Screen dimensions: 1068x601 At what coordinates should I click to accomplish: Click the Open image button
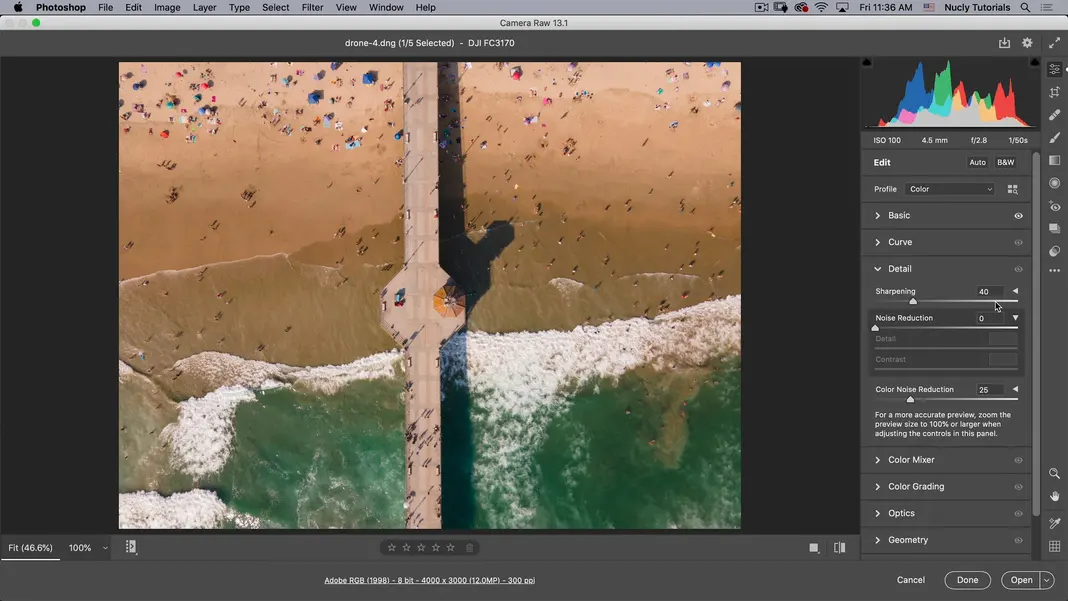[x=1021, y=580]
